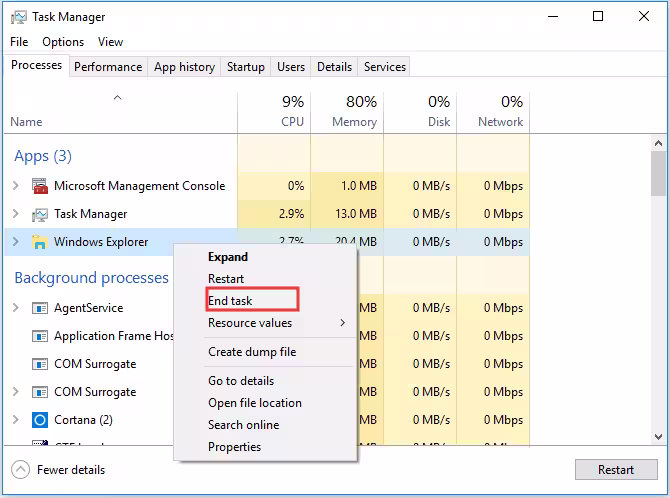Click the Restart button at bottom
This screenshot has height=498, width=670.
616,470
